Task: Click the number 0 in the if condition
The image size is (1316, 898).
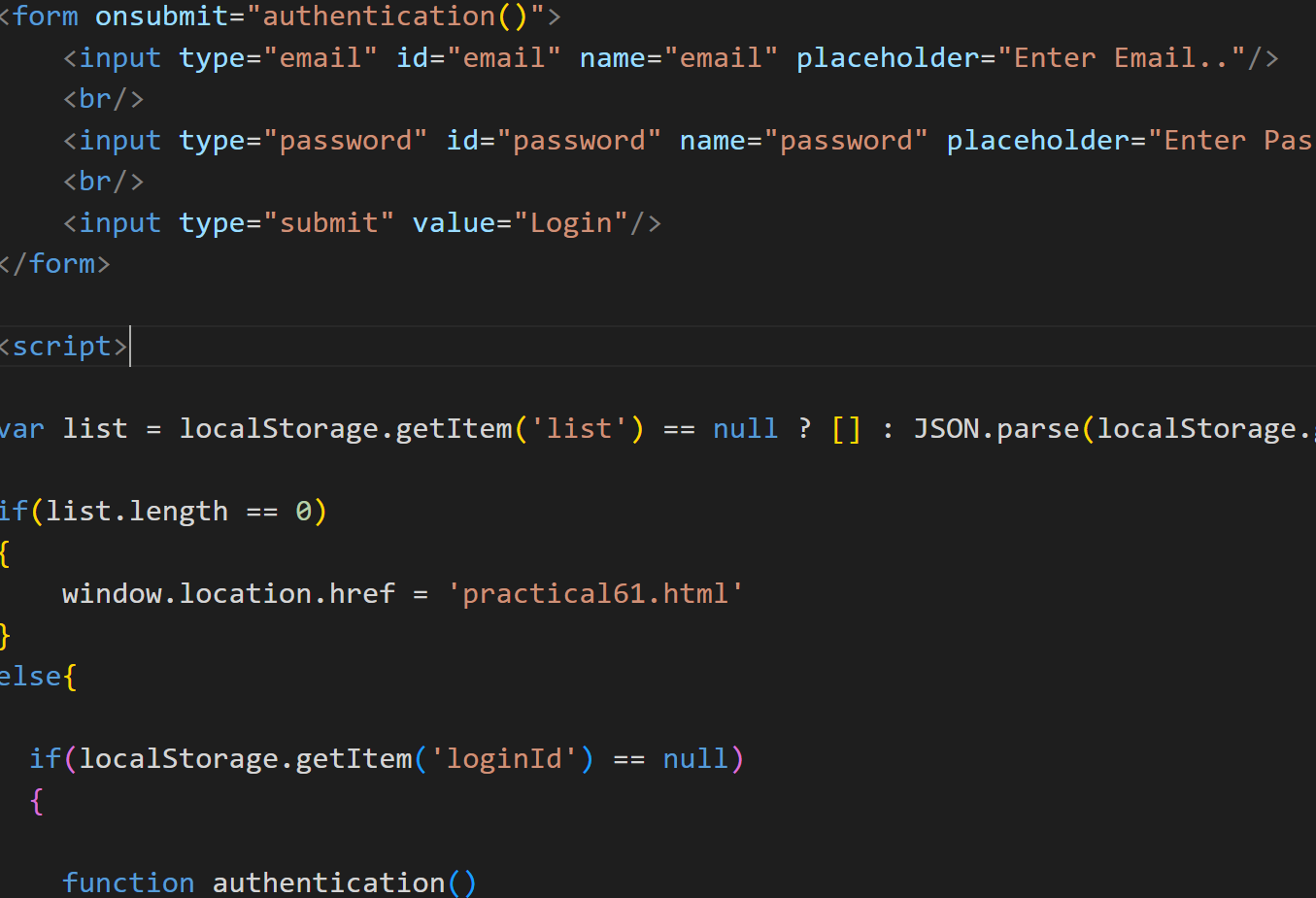Action: point(303,512)
